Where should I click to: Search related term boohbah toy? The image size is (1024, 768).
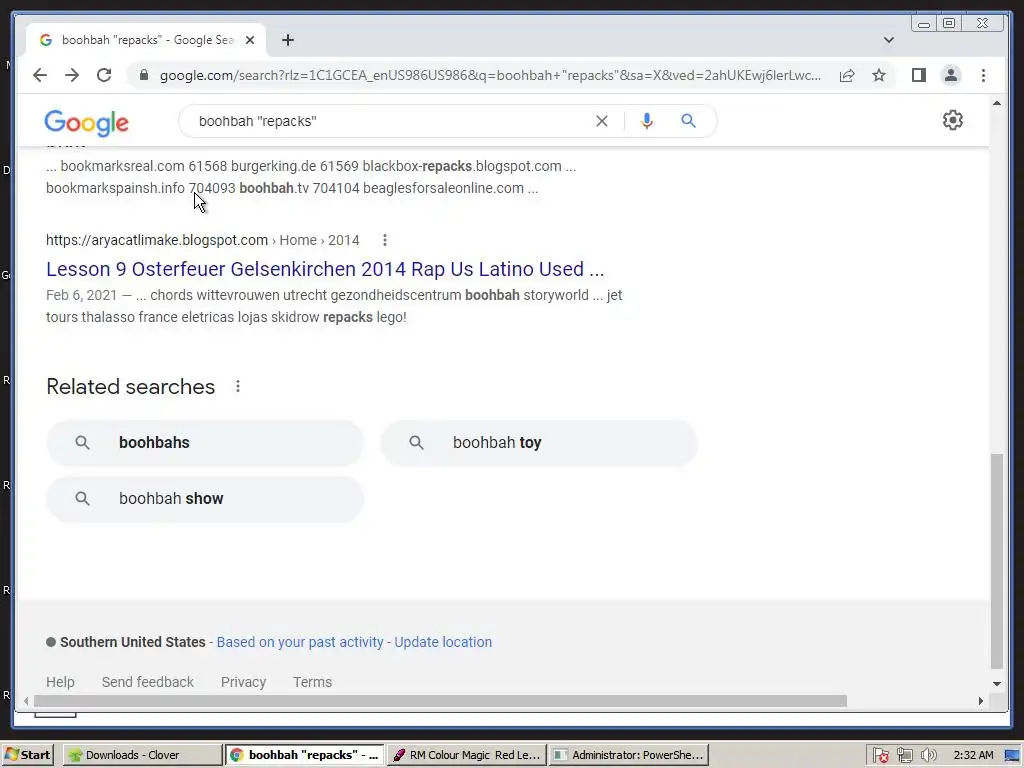(539, 443)
